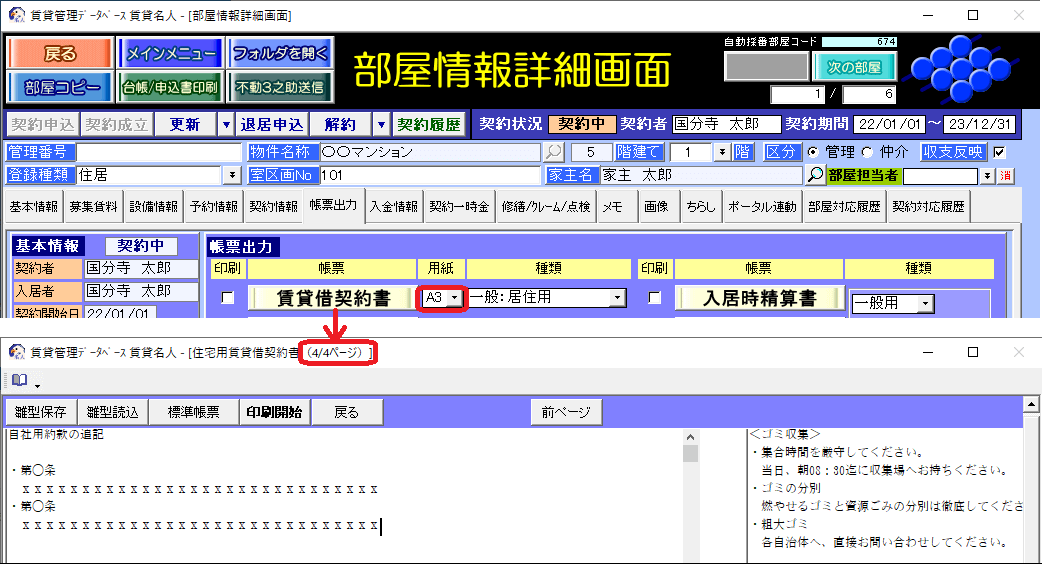The image size is (1042, 564).
Task: Click the 前ページ button
Action: tap(566, 412)
